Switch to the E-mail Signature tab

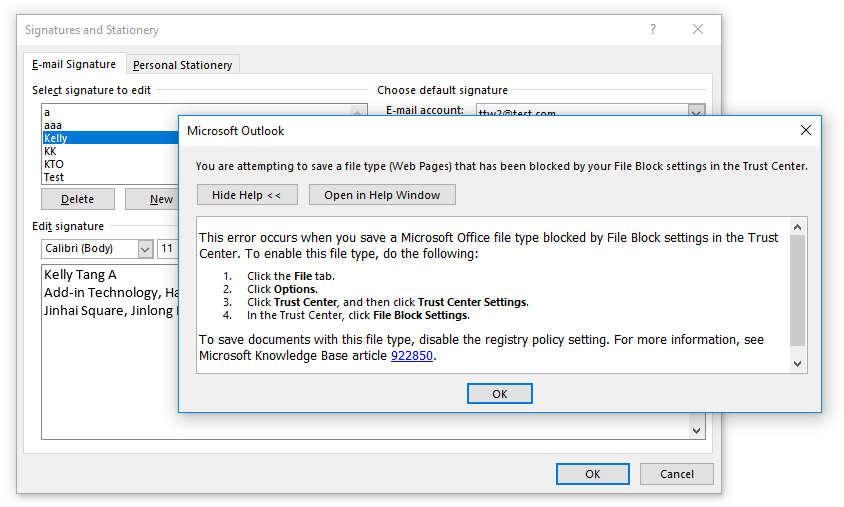(x=74, y=64)
